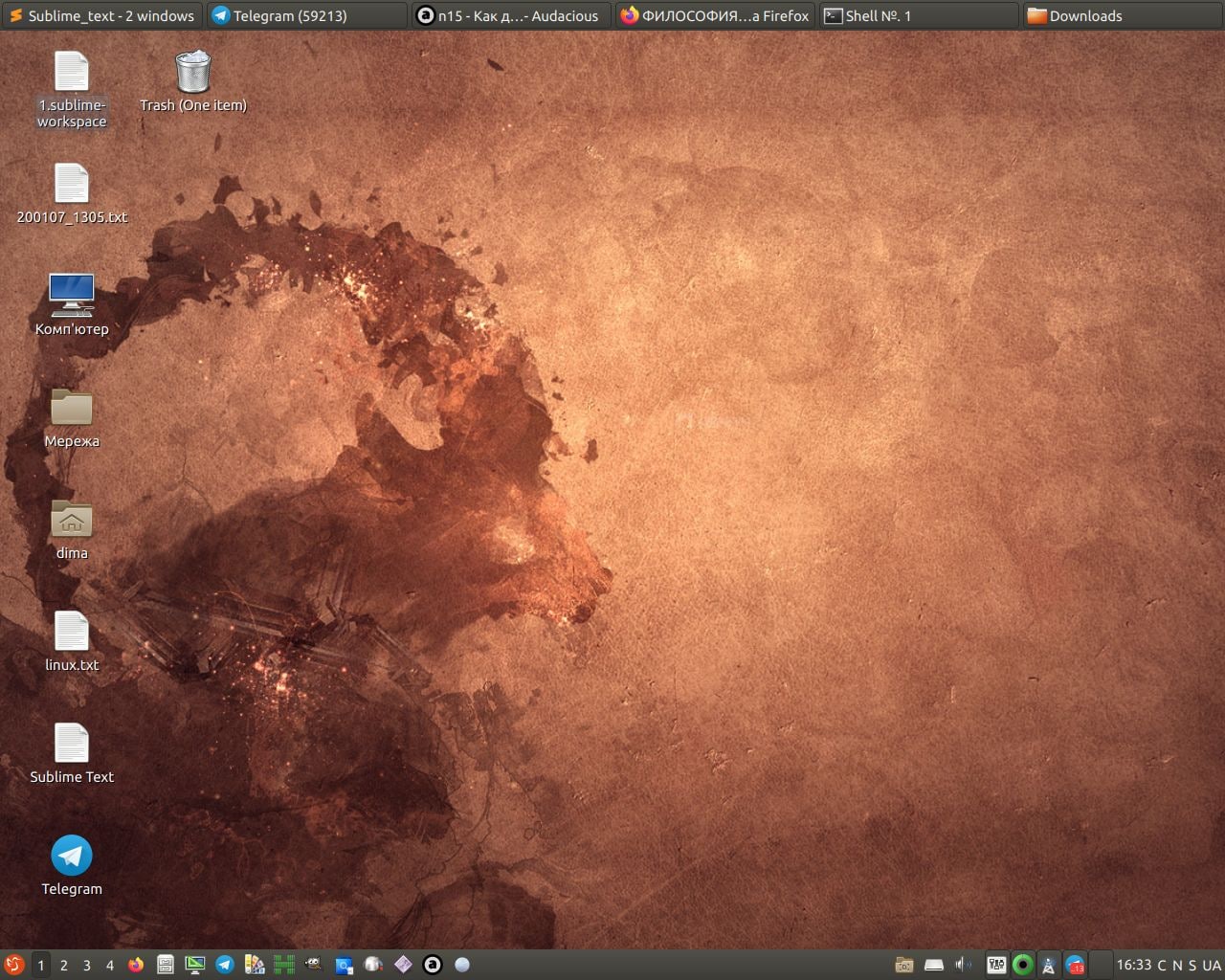Activate the Firefox window from the taskbar
The image size is (1225, 980).
(715, 15)
